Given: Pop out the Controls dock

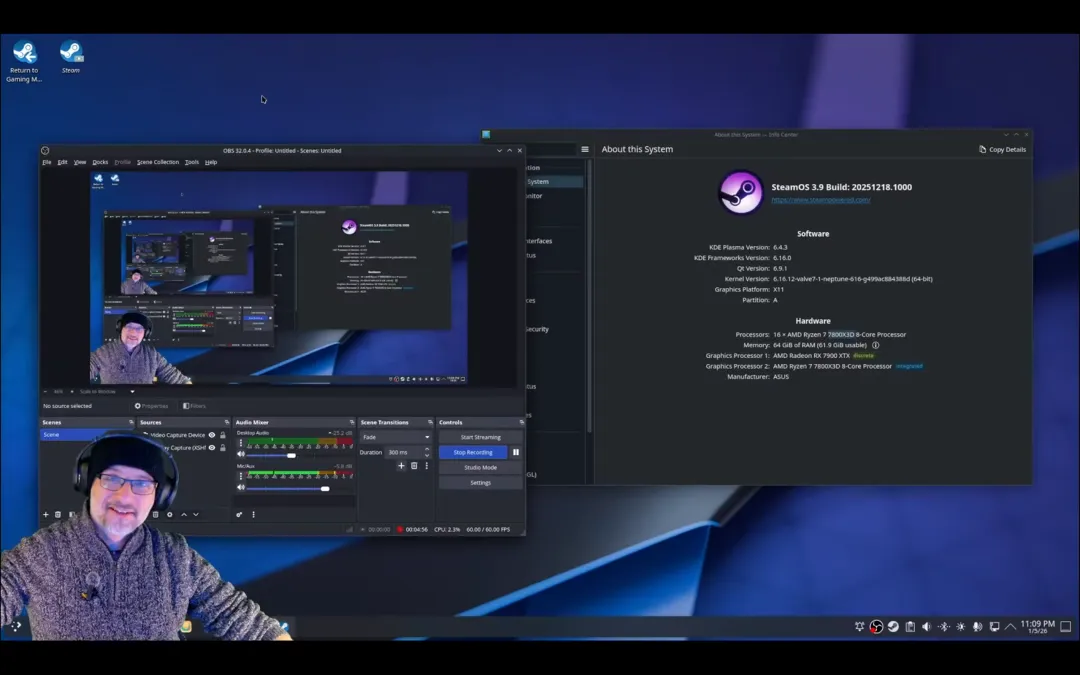Looking at the screenshot, I should click(x=521, y=422).
